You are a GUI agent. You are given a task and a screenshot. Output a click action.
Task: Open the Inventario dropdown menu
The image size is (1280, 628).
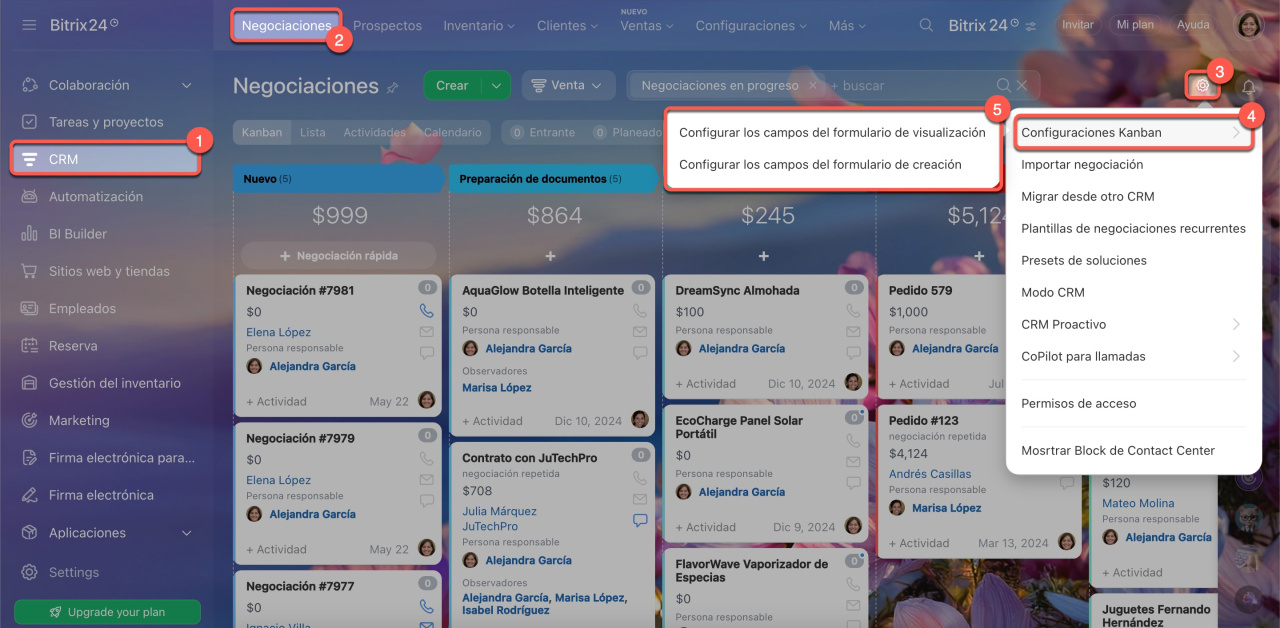coord(479,26)
